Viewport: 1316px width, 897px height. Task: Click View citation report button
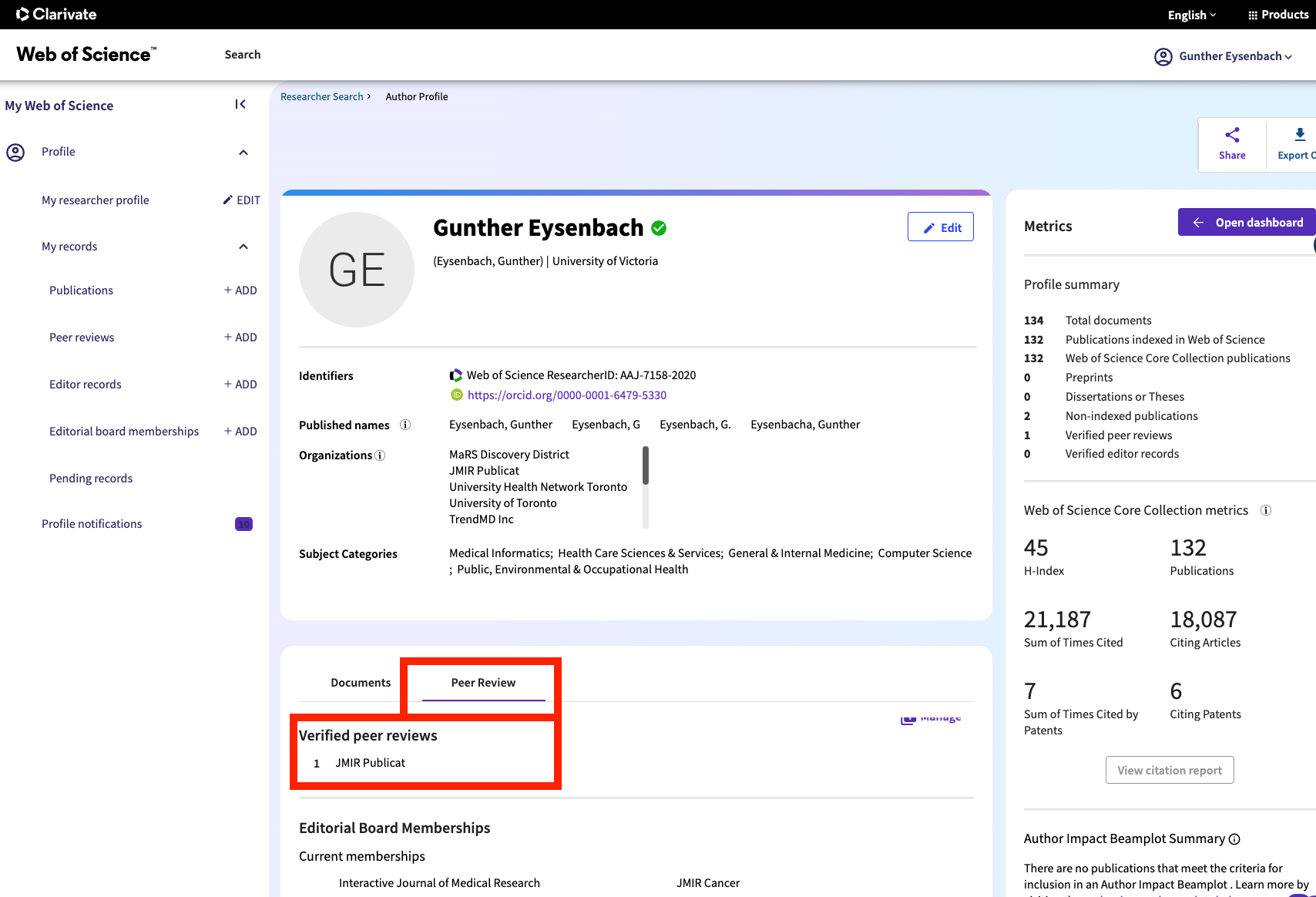pyautogui.click(x=1169, y=771)
